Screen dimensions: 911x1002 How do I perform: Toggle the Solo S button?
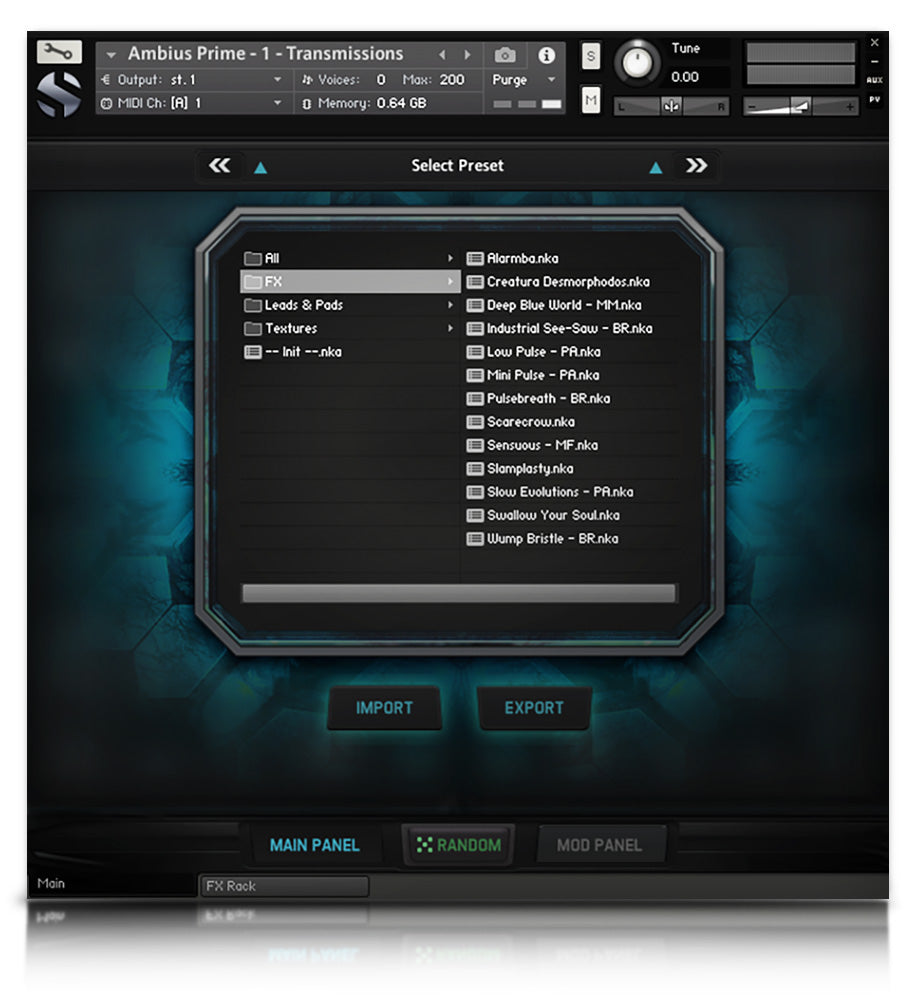(x=591, y=57)
